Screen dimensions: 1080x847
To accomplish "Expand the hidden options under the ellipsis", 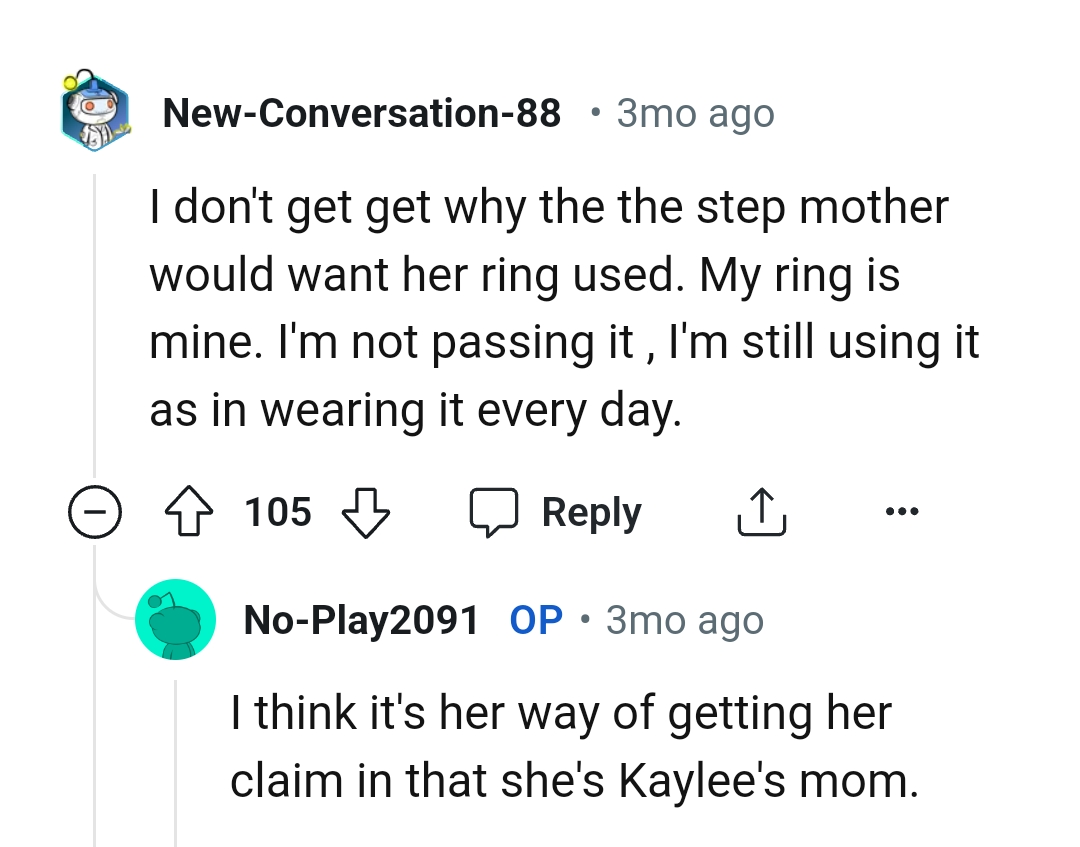I will click(x=903, y=511).
